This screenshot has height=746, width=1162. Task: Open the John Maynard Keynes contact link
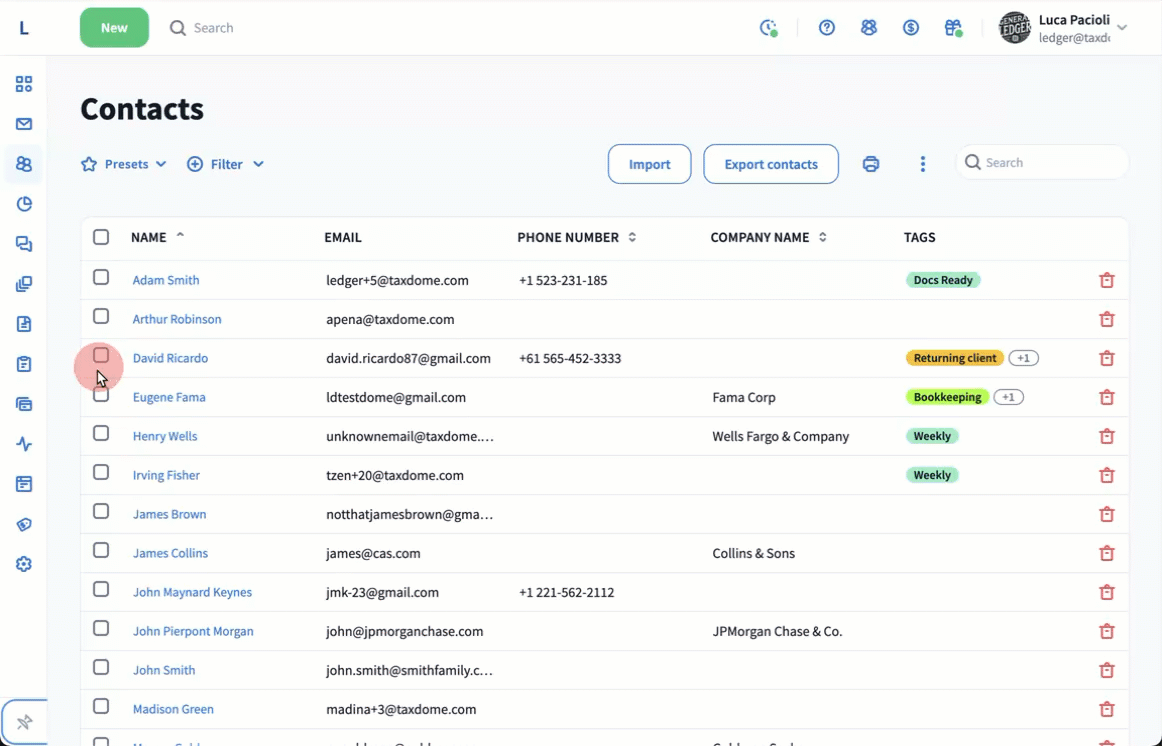click(192, 592)
